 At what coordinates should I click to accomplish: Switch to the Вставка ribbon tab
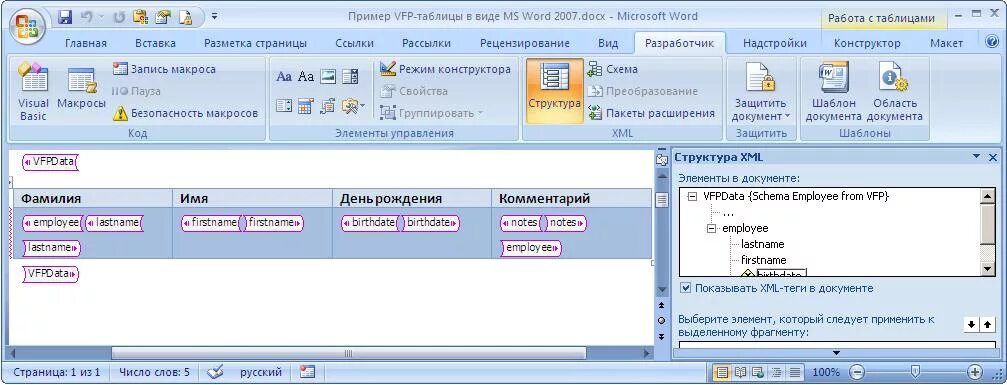[x=155, y=44]
